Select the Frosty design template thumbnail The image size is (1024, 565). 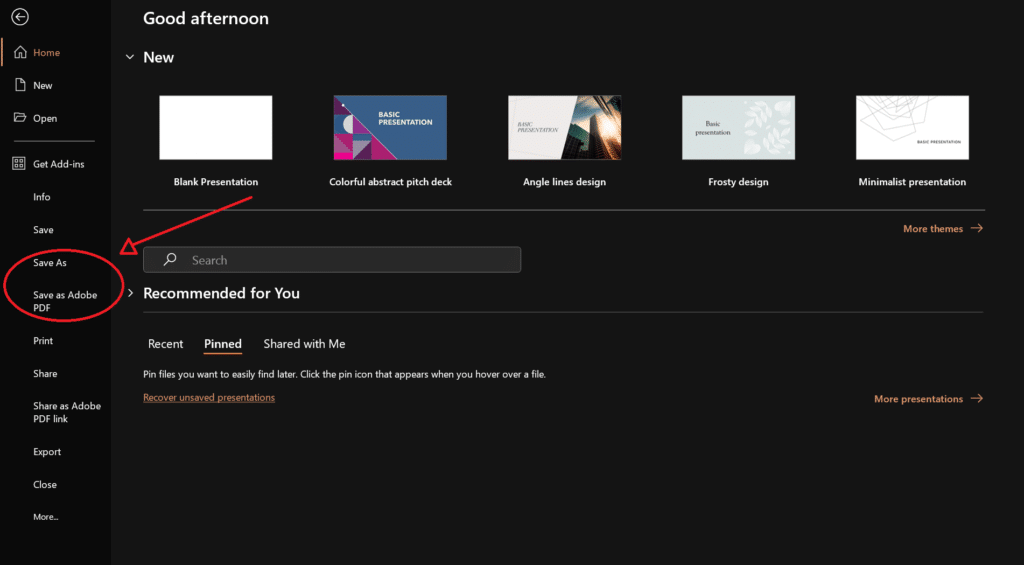pyautogui.click(x=738, y=127)
